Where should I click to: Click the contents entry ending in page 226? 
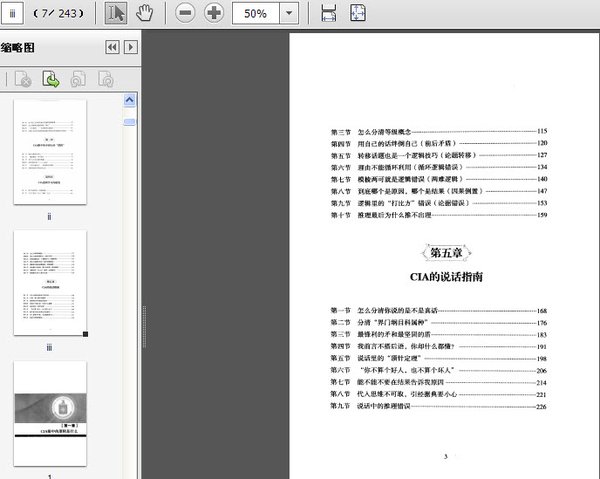point(439,406)
